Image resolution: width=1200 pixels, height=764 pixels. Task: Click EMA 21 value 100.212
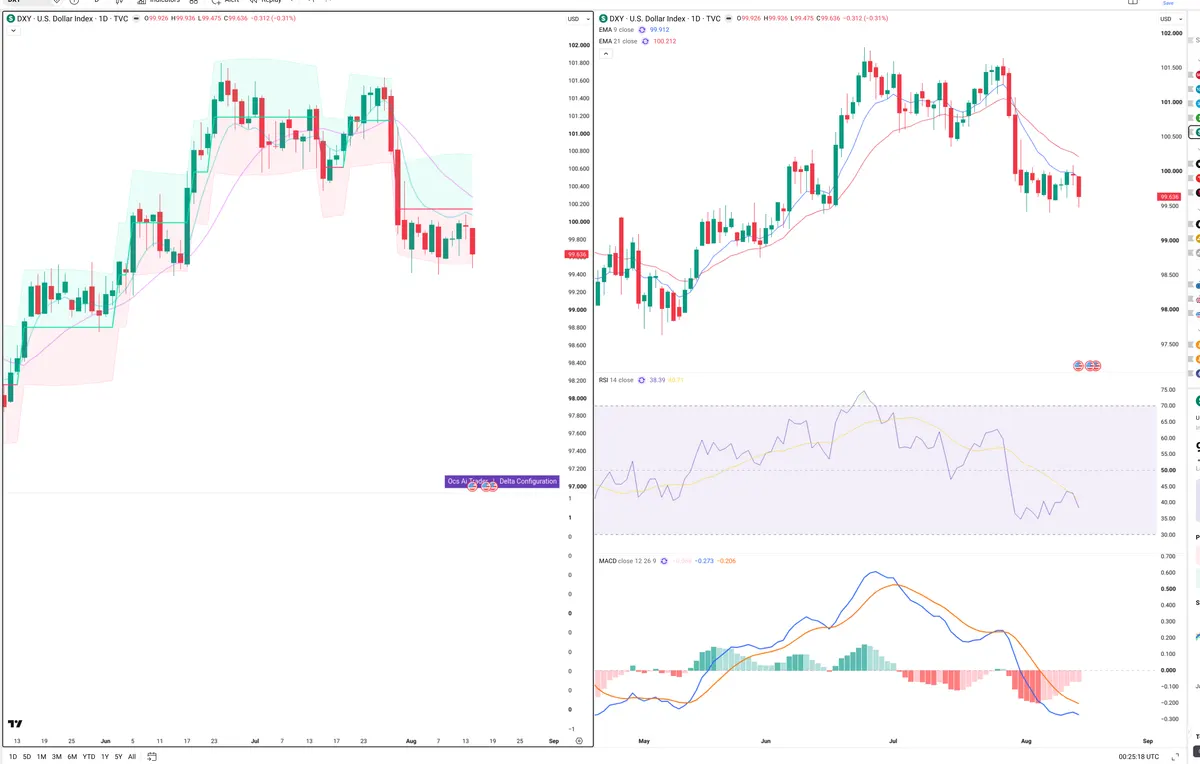tap(664, 41)
